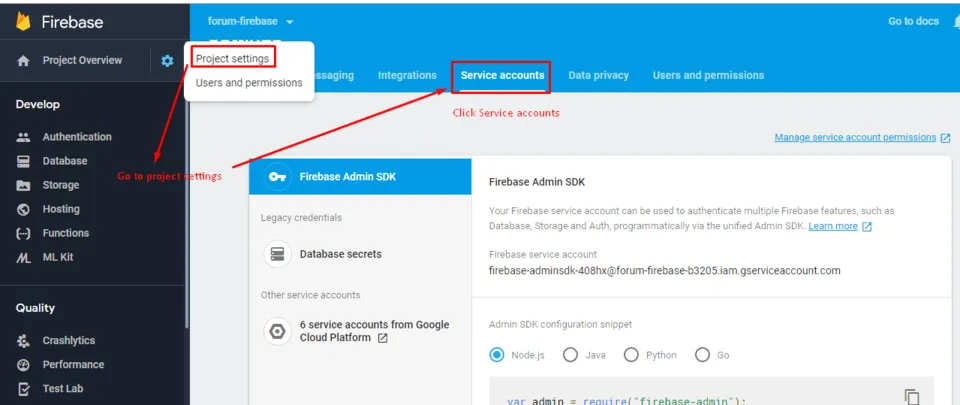Click the Database icon in sidebar
This screenshot has height=405, width=960.
23,161
